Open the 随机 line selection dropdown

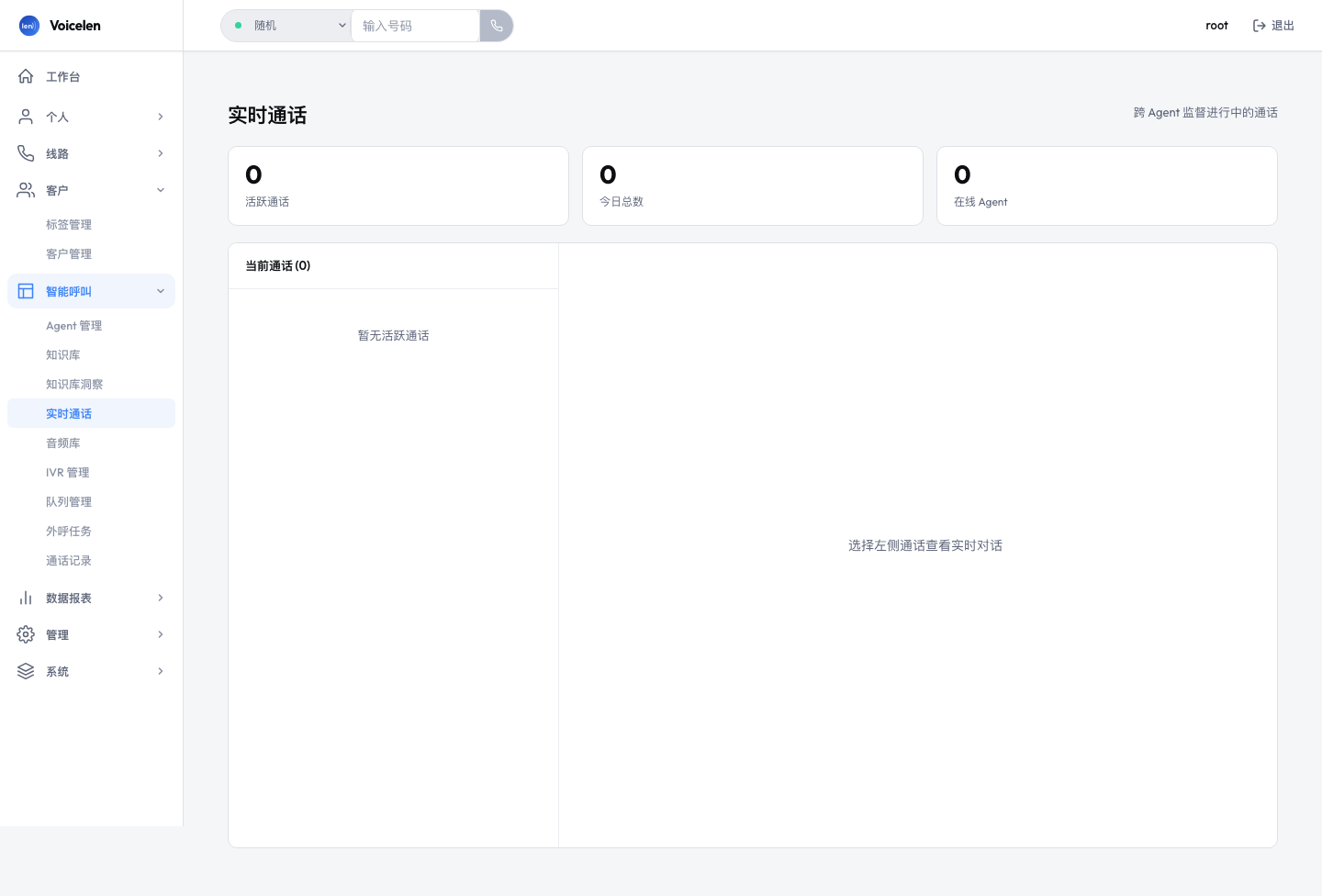[286, 26]
